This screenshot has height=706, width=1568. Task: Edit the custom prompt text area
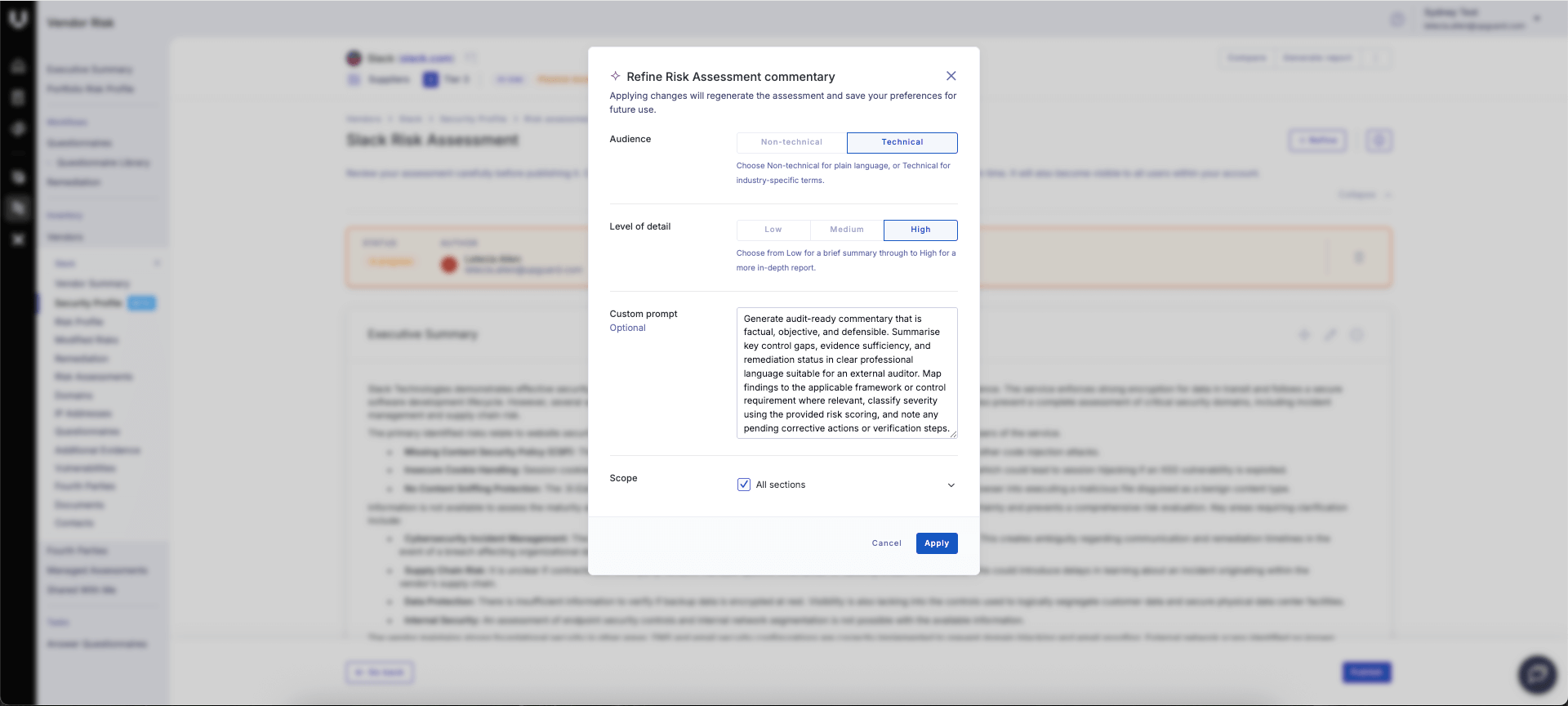[847, 373]
